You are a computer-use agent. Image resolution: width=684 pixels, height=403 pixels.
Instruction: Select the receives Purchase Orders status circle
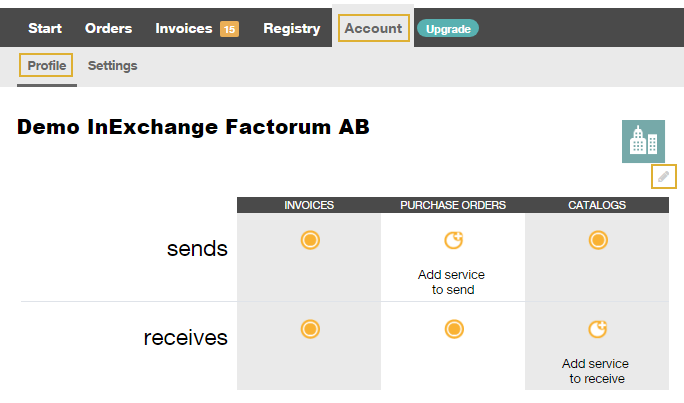pyautogui.click(x=454, y=329)
